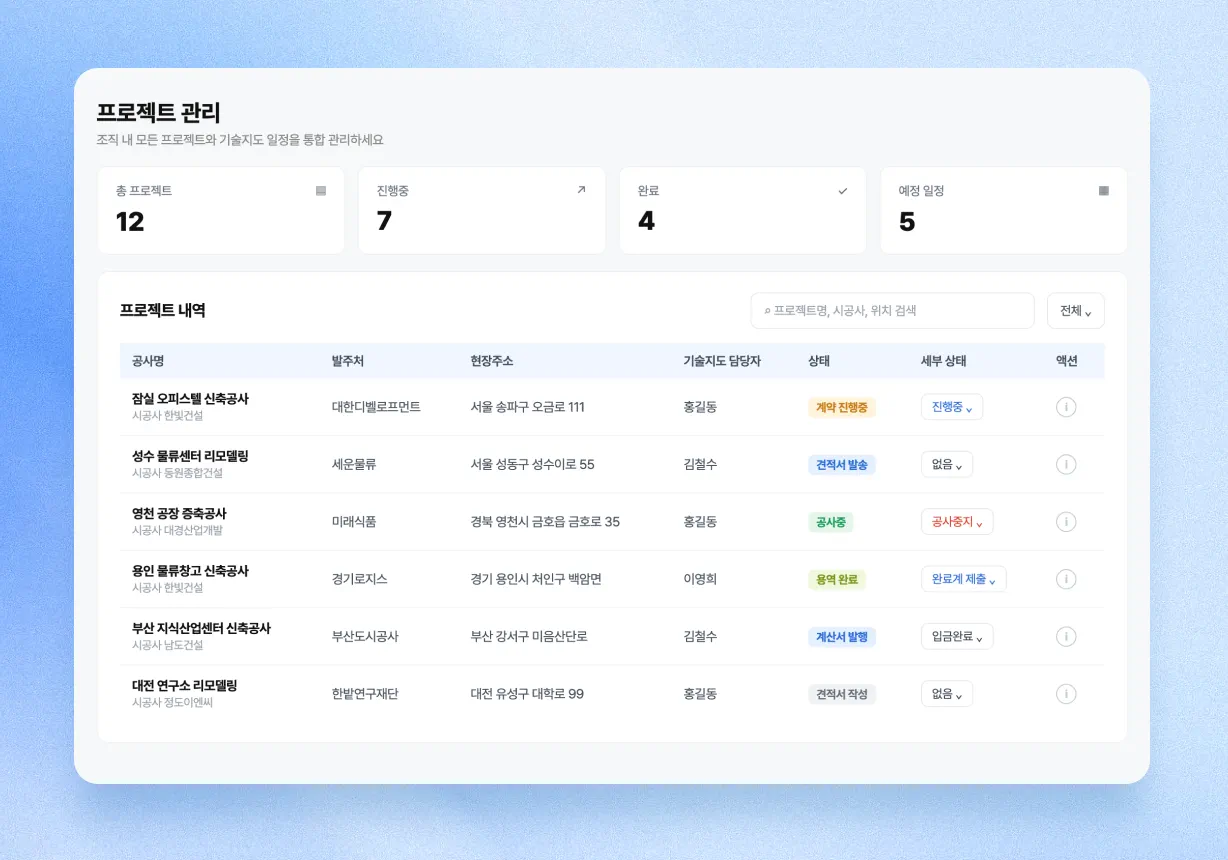The height and width of the screenshot is (860, 1228).
Task: Expand the 진행중 detail status dropdown
Action: click(952, 407)
